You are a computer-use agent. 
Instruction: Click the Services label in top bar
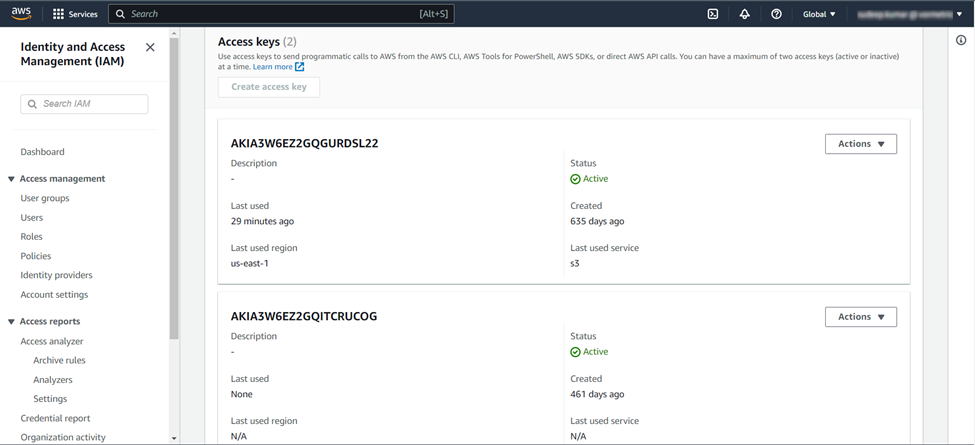pos(83,14)
